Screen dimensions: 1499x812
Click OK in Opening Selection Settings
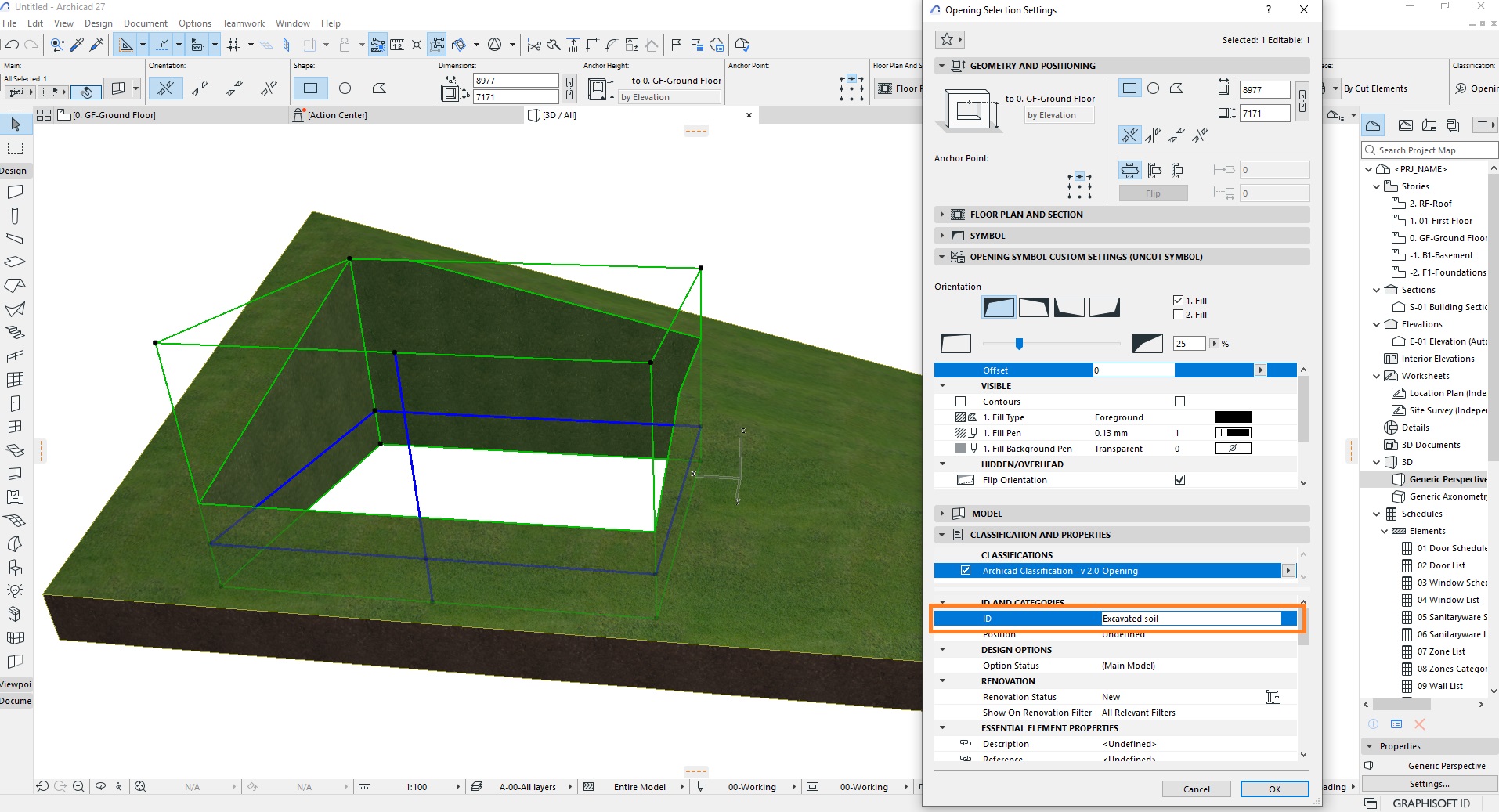coord(1274,789)
